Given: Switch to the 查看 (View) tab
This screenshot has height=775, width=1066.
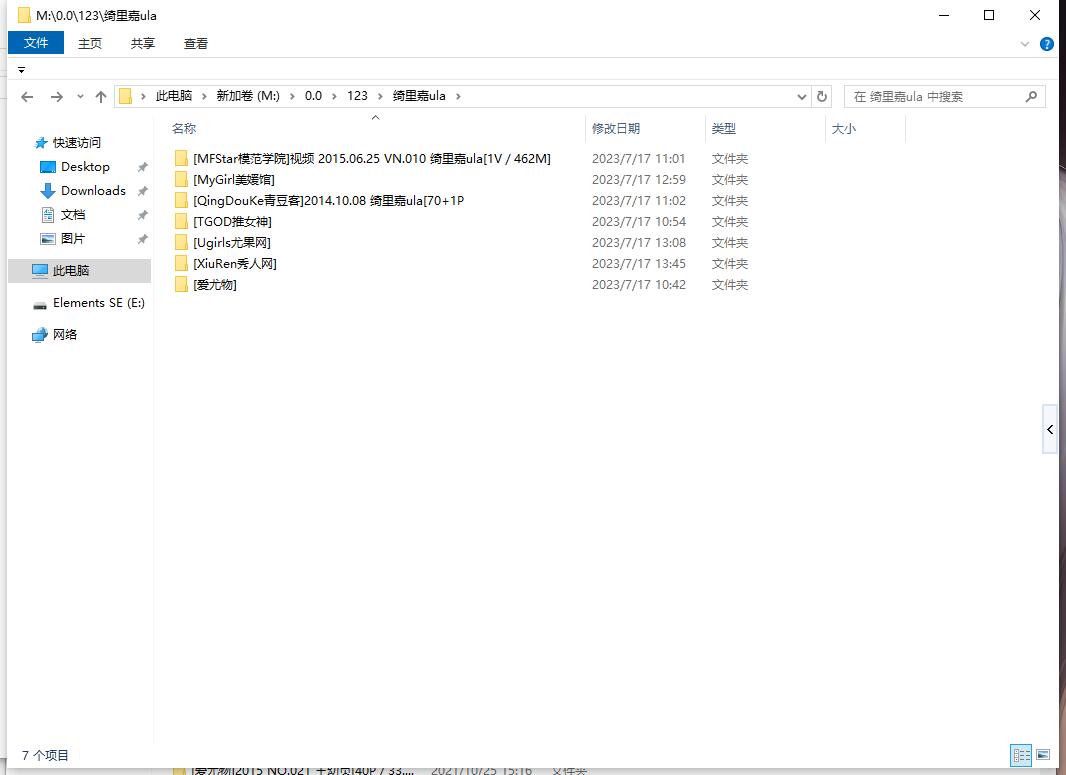Looking at the screenshot, I should pos(196,43).
